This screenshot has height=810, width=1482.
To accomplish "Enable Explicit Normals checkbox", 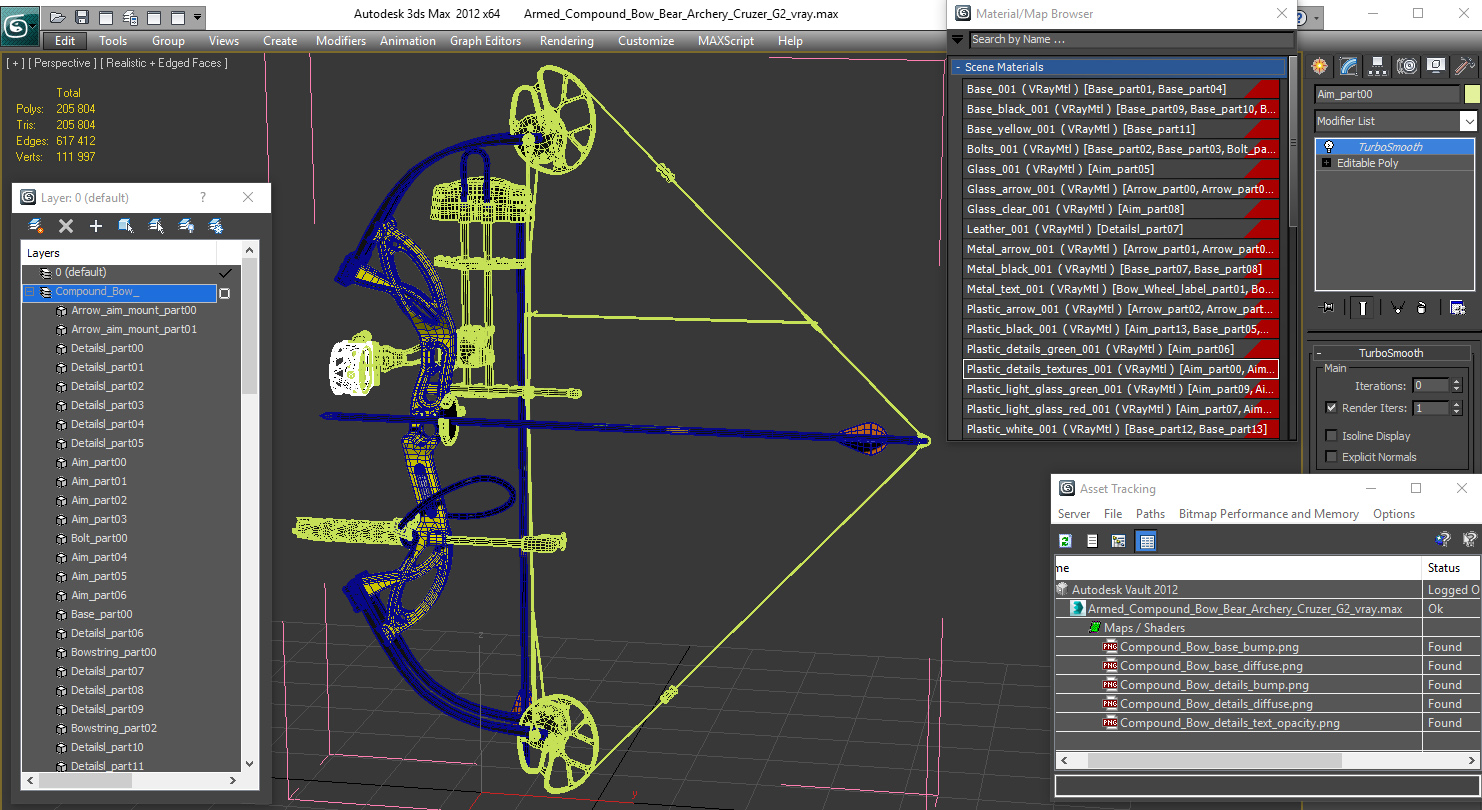I will tap(1331, 457).
